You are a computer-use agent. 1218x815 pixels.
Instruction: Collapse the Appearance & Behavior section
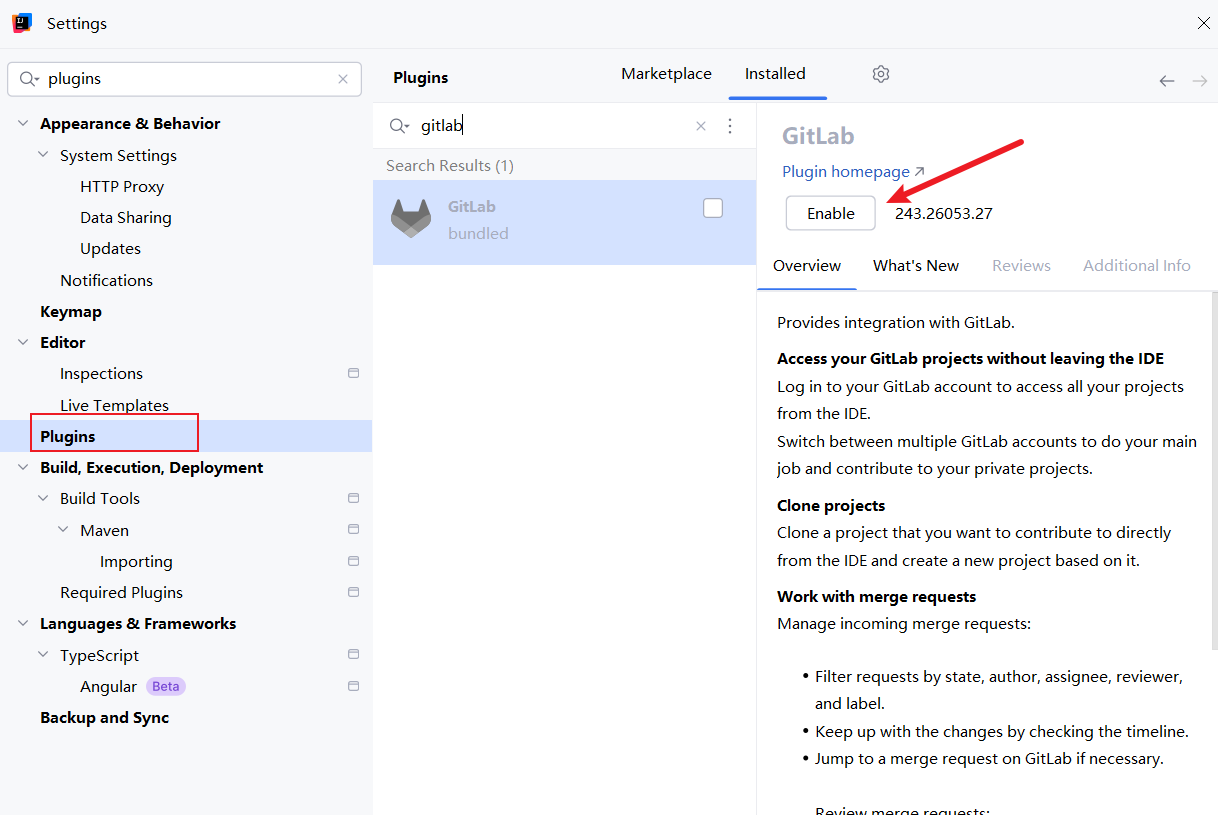pyautogui.click(x=23, y=124)
